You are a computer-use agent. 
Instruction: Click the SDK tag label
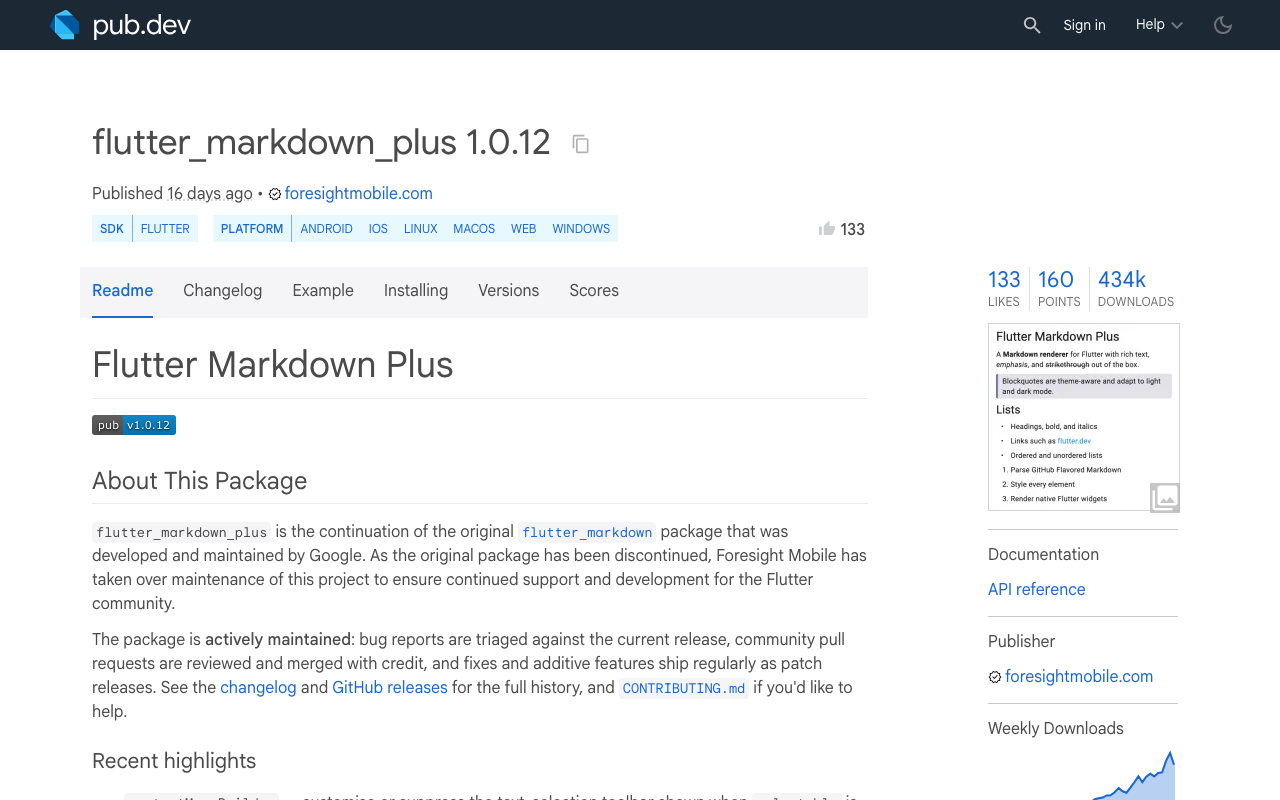[112, 229]
